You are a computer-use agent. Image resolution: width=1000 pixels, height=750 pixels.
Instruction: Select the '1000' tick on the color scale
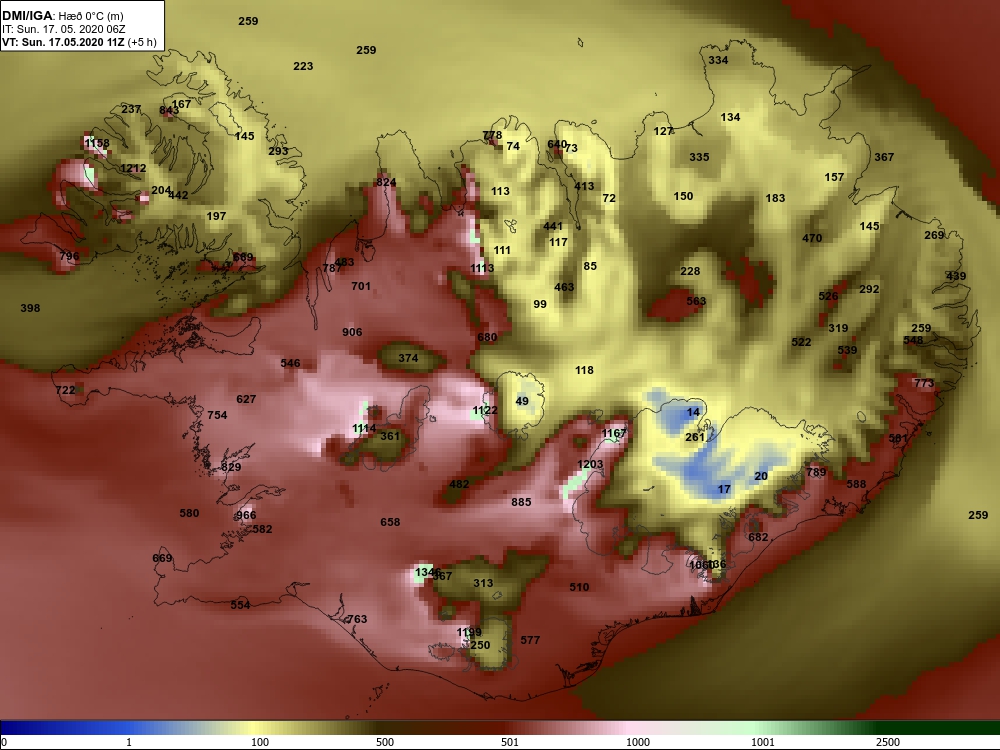click(637, 742)
